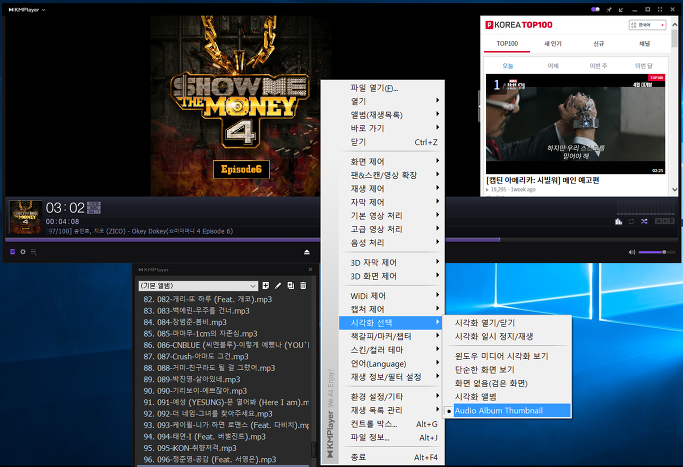
Task: Click the A-B repeat section buttons
Action: 665,221
